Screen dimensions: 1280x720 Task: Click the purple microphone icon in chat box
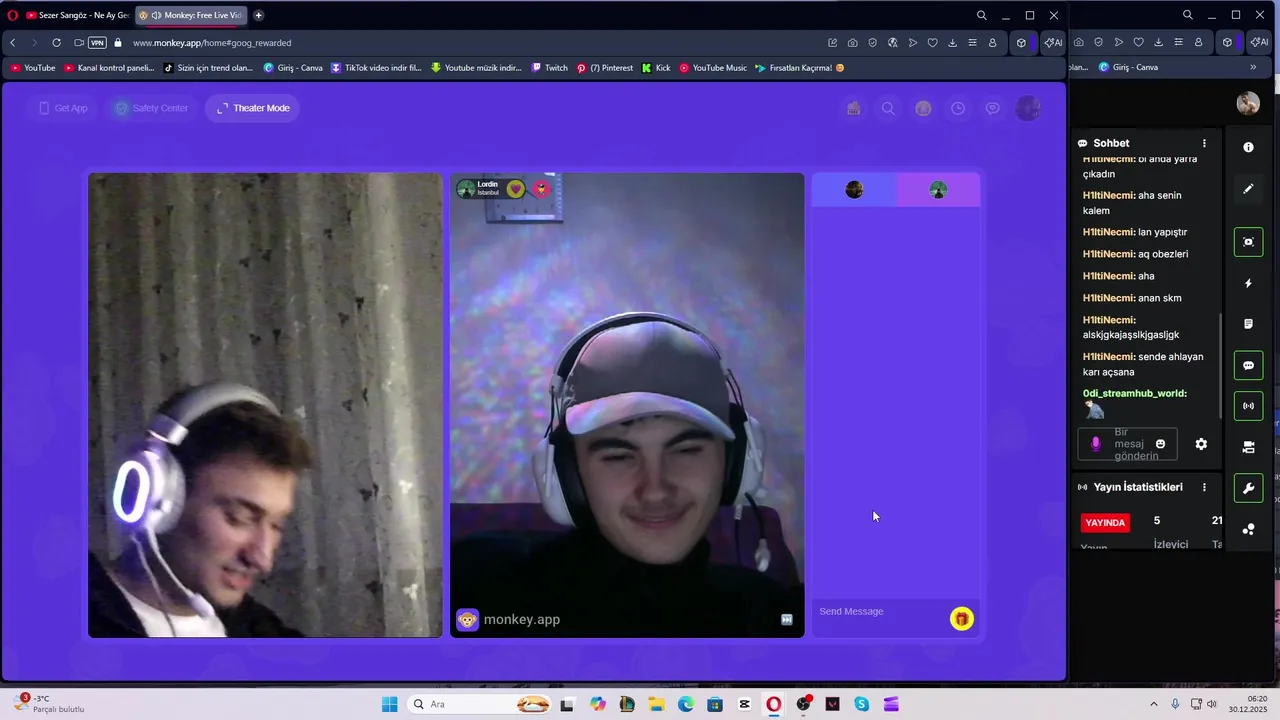pos(1095,444)
